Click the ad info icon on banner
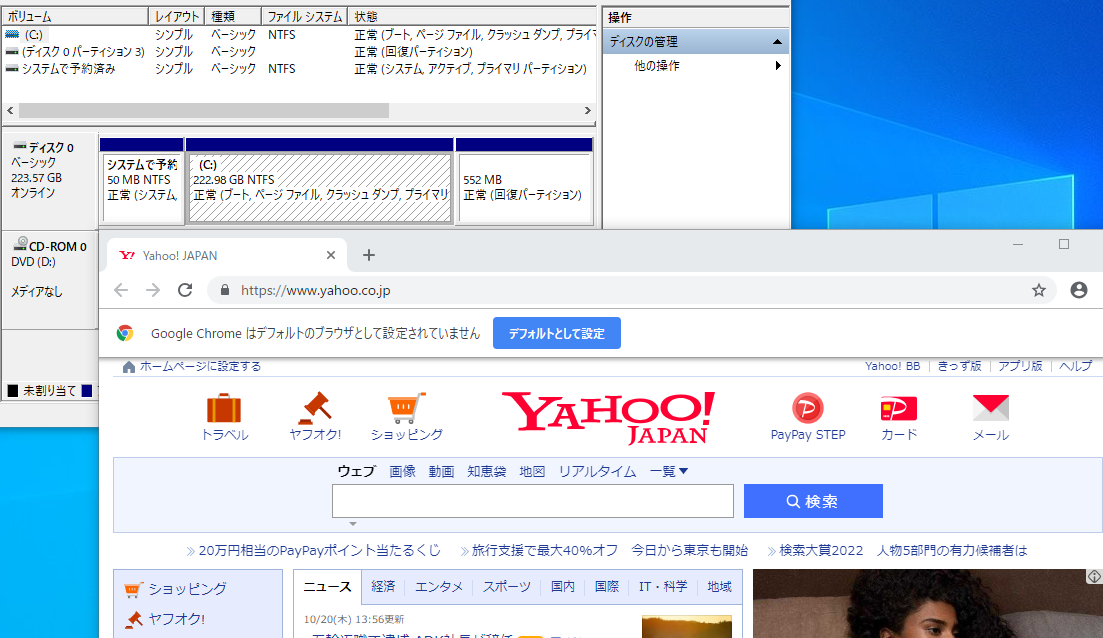1103x638 pixels. coord(1094,576)
